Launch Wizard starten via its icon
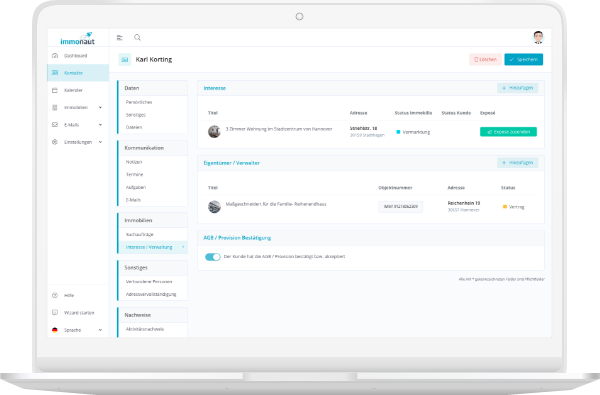600x395 pixels. pos(55,313)
